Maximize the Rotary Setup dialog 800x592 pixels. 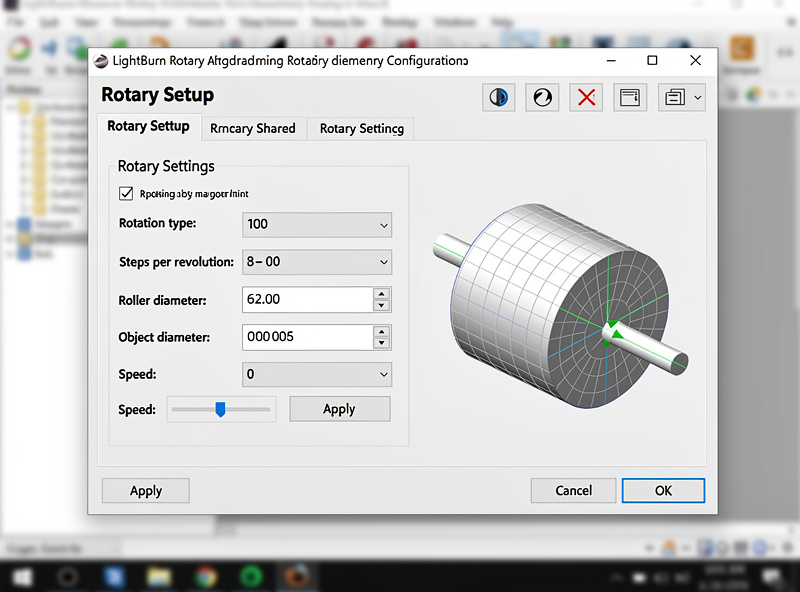tap(652, 61)
